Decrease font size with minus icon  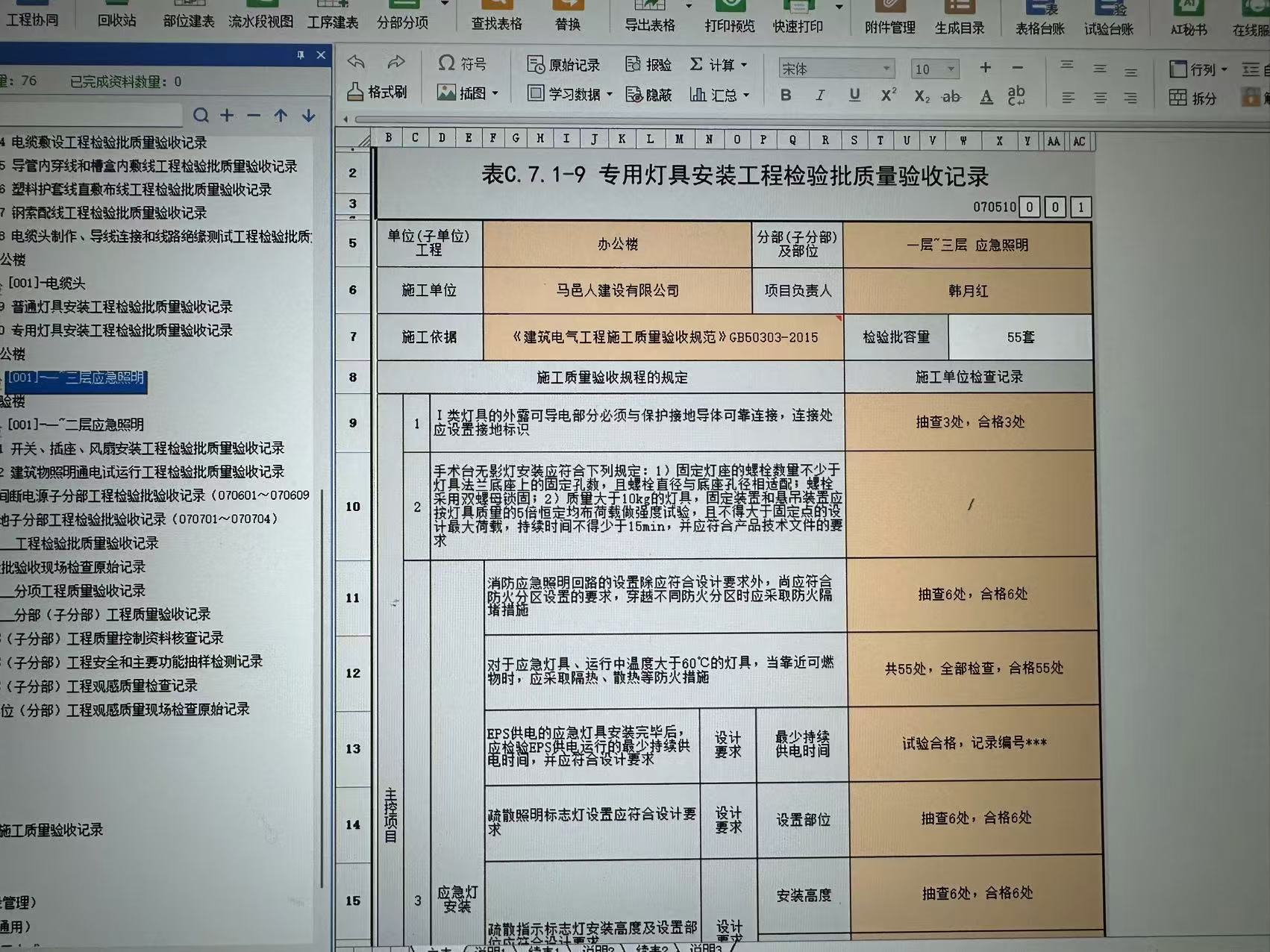pyautogui.click(x=1017, y=68)
